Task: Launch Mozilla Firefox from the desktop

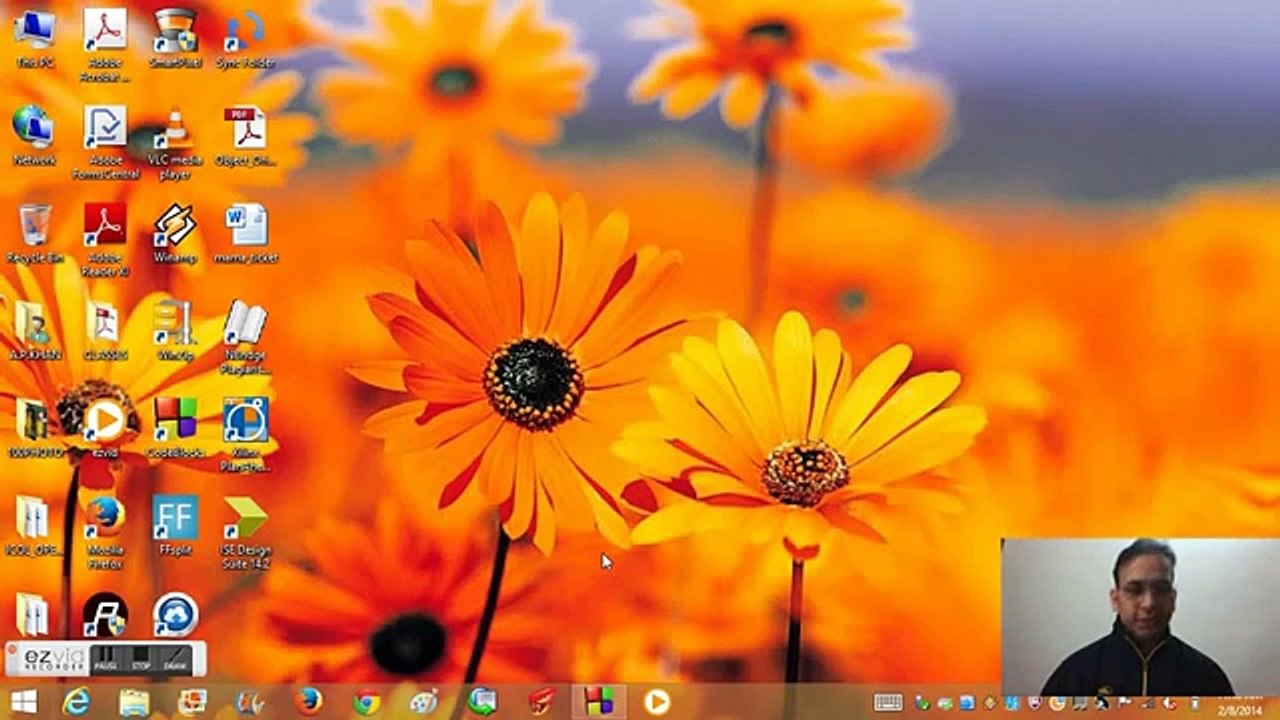Action: (x=104, y=532)
